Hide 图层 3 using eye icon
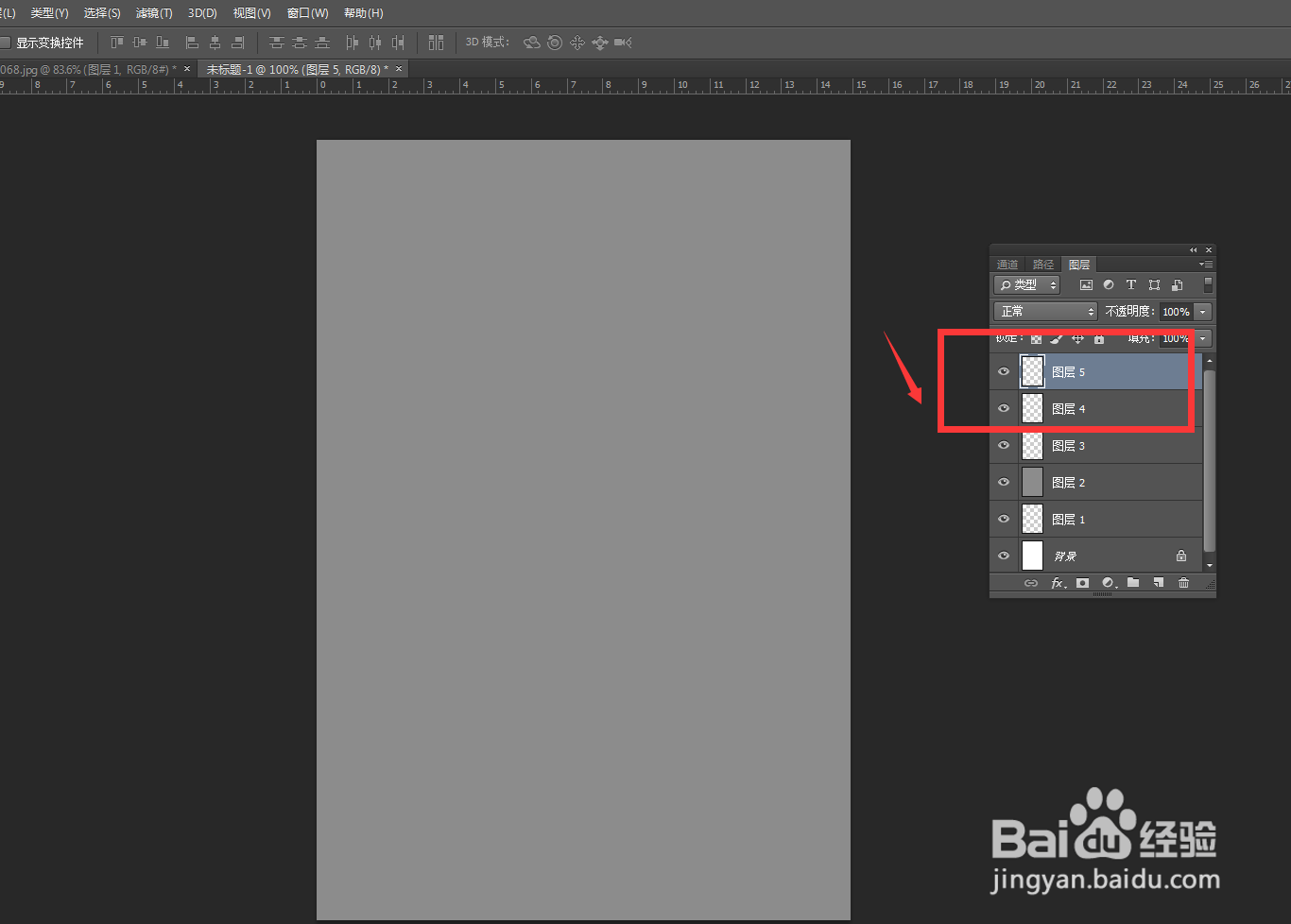 point(1004,445)
